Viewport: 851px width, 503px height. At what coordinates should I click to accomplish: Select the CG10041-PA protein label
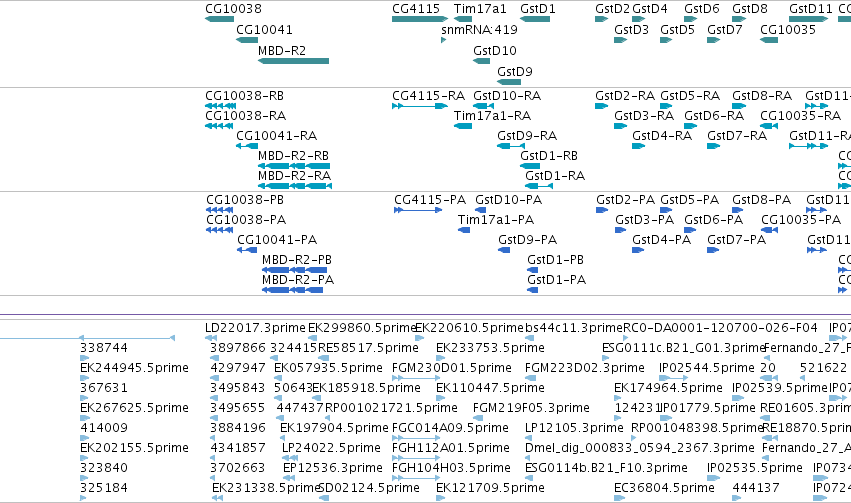[277, 240]
